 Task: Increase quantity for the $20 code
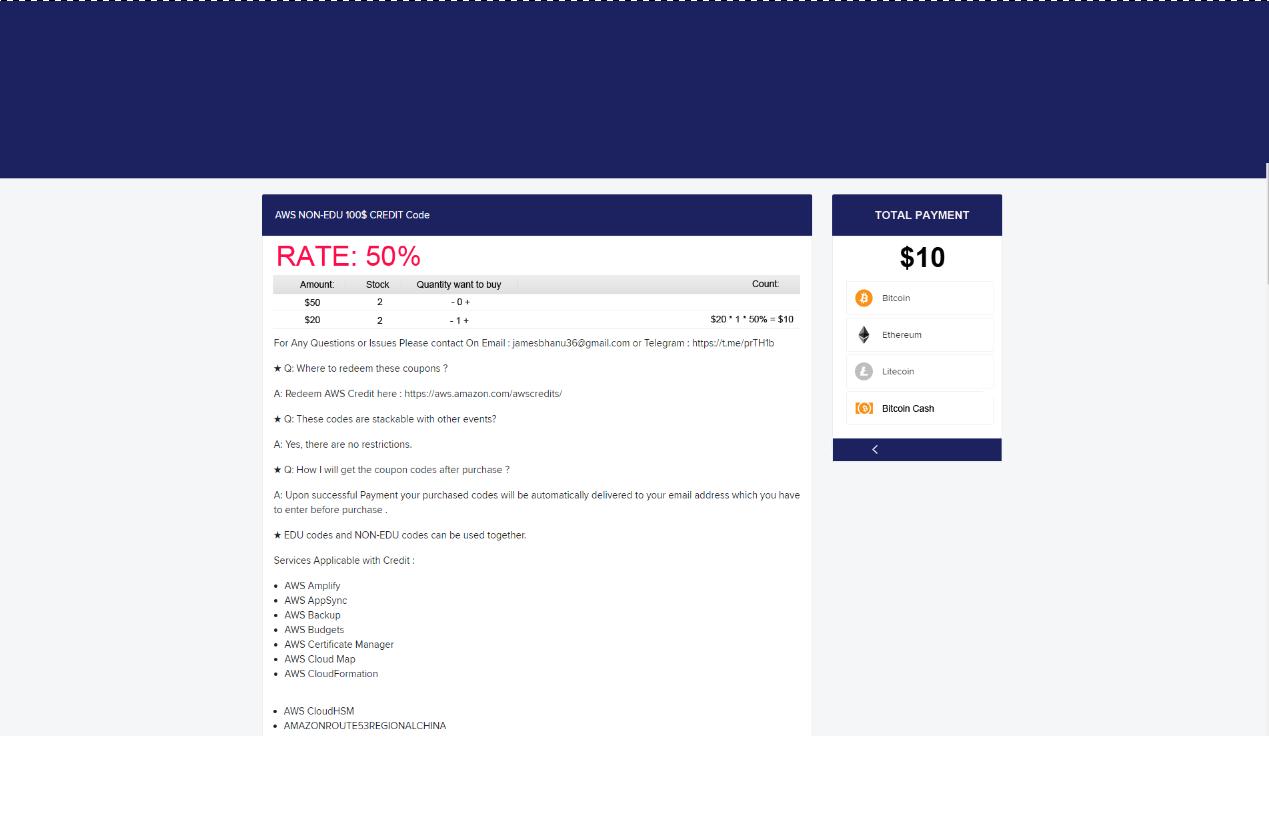point(466,321)
